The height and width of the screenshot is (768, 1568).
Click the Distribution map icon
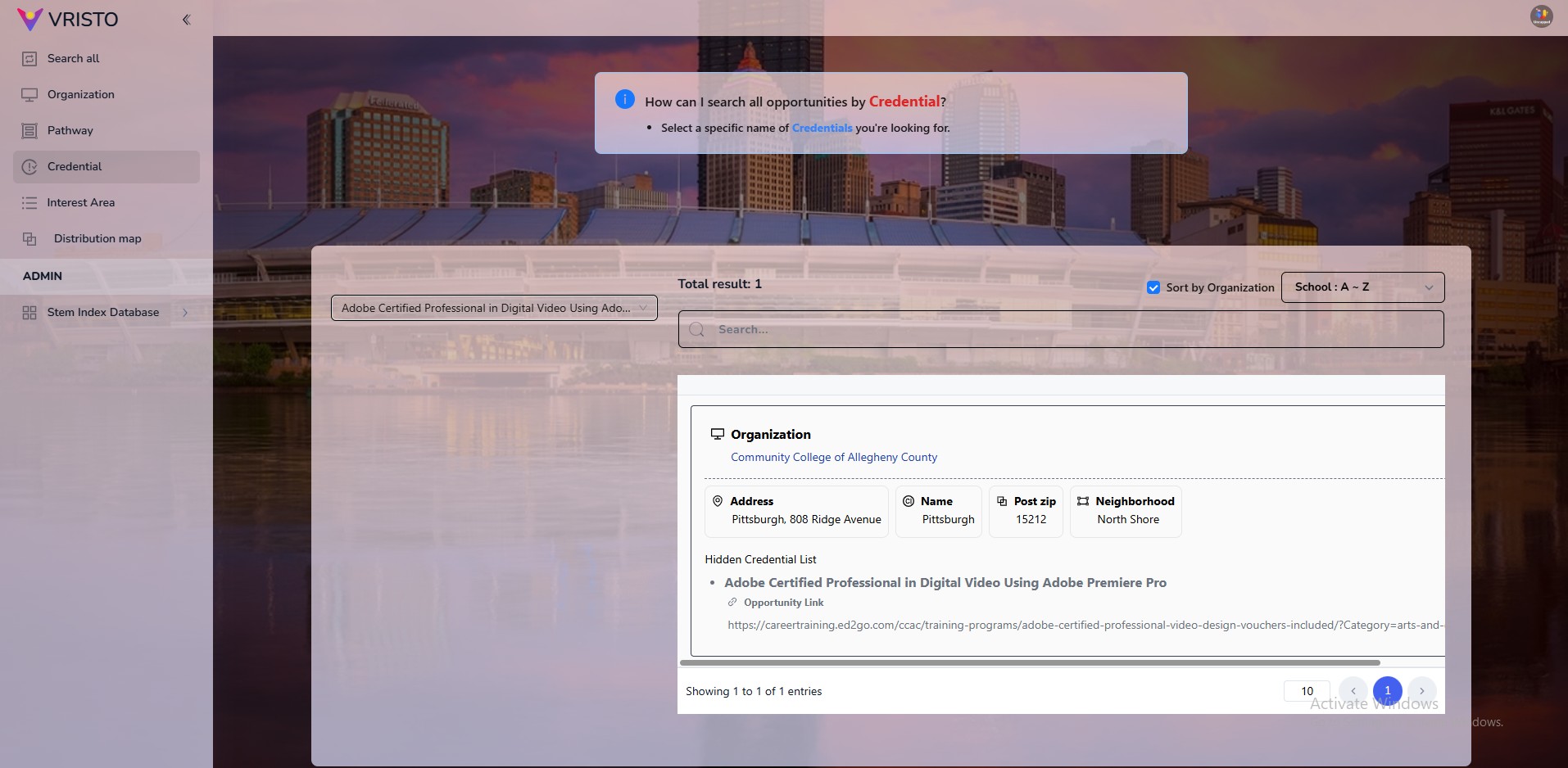pos(29,239)
